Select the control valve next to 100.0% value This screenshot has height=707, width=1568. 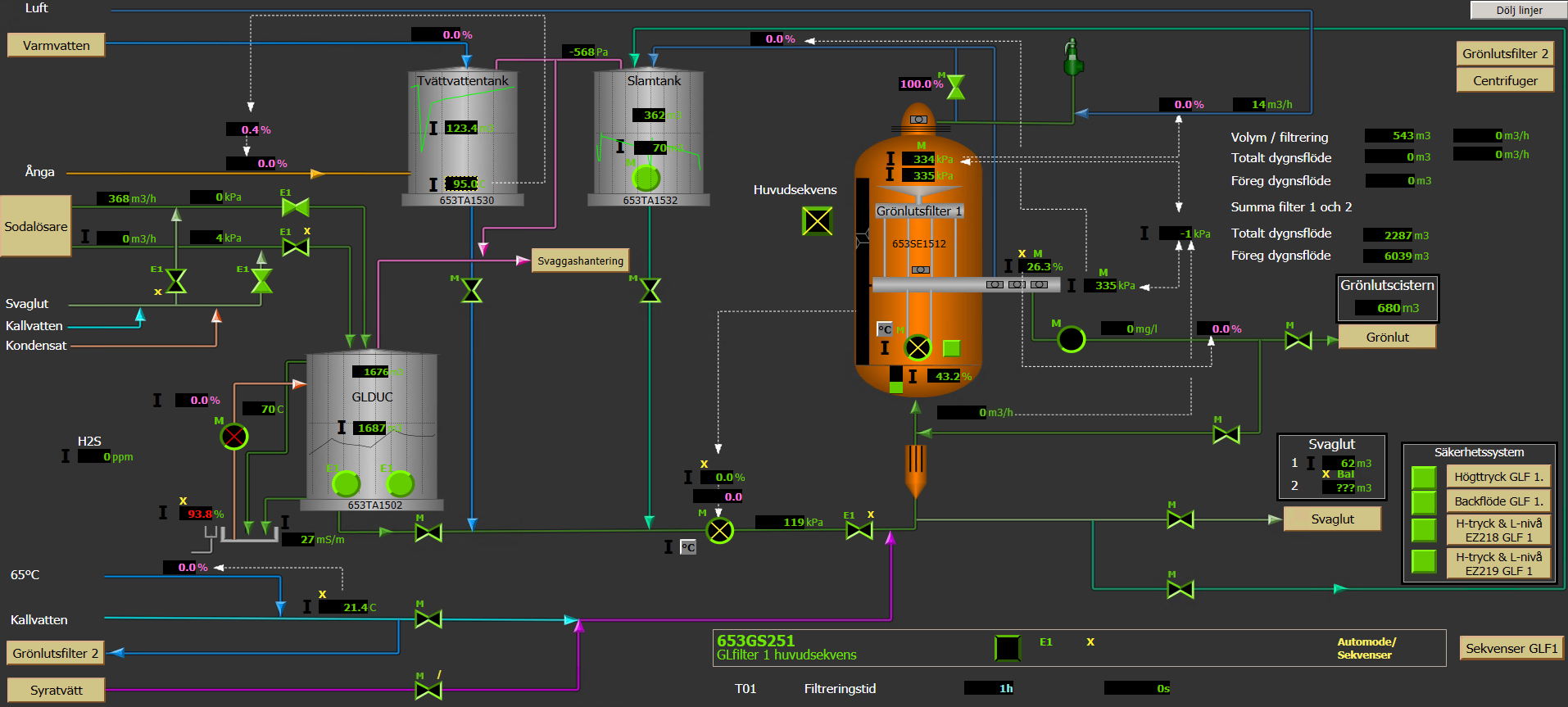tap(955, 87)
